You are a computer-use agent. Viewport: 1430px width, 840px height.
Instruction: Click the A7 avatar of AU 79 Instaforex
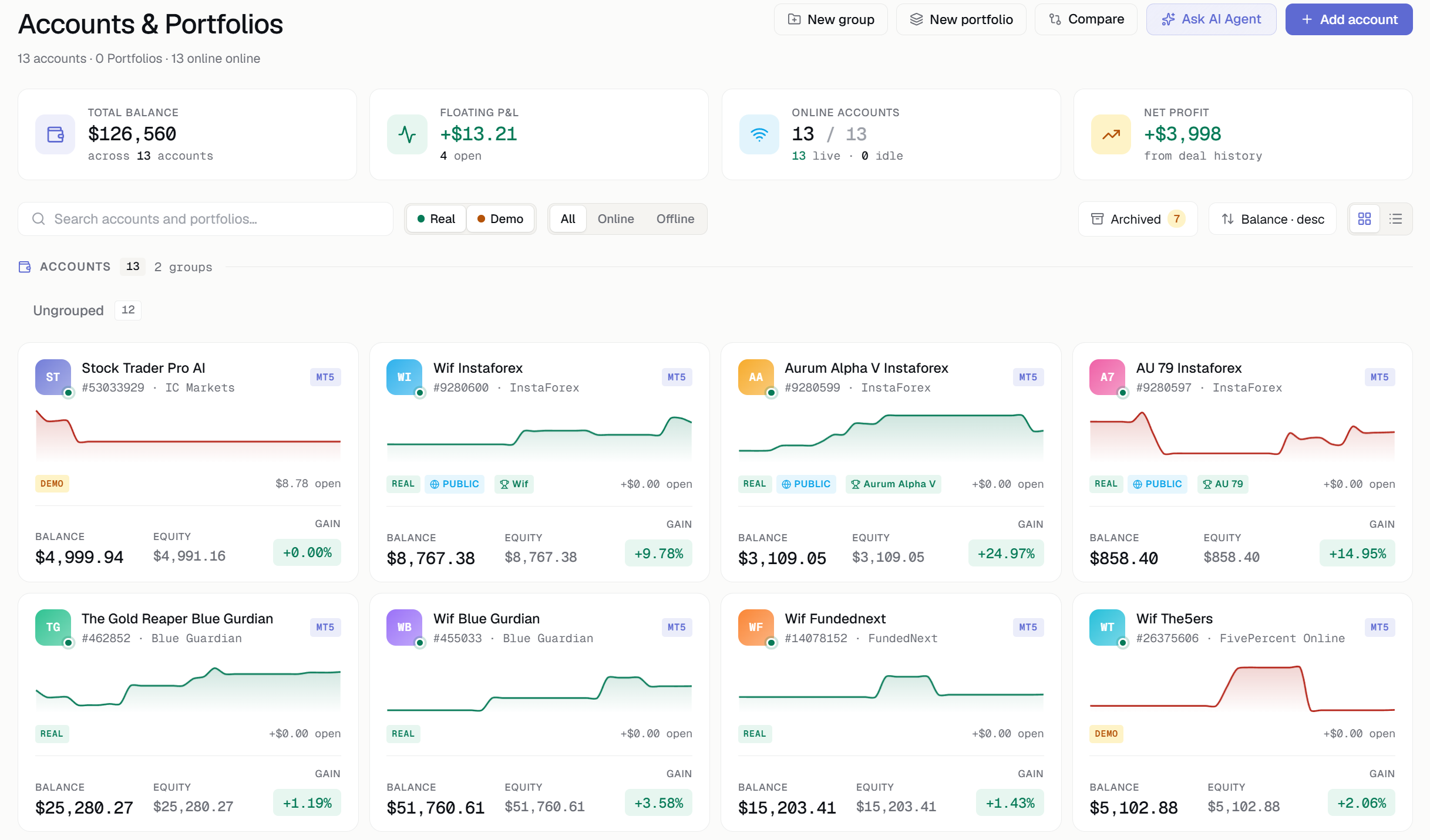click(x=1107, y=377)
